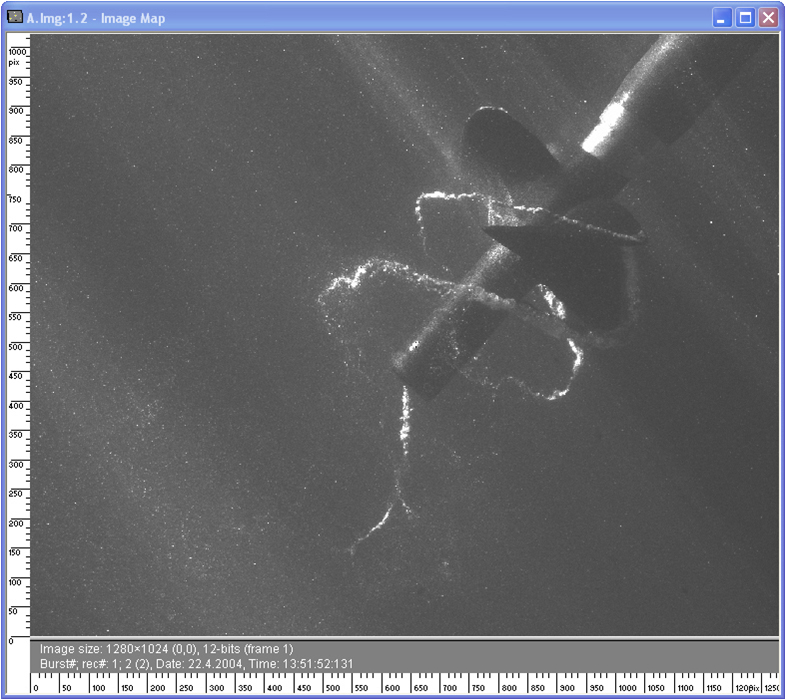The image size is (786, 700).
Task: Click the 'Burst#; rec#: 1; 2 (2)' status line
Action: tap(196, 664)
